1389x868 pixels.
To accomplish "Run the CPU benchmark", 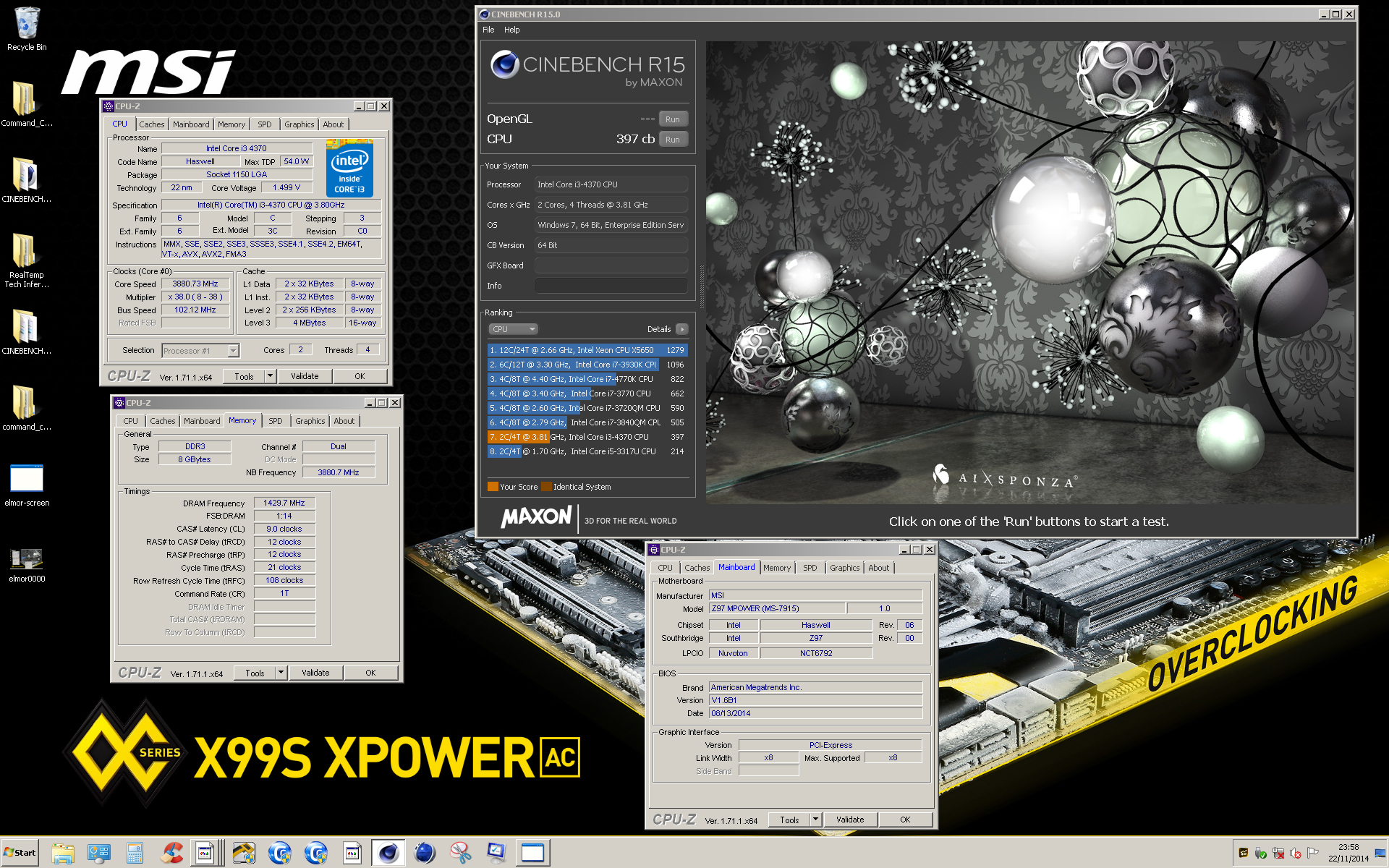I will point(673,140).
